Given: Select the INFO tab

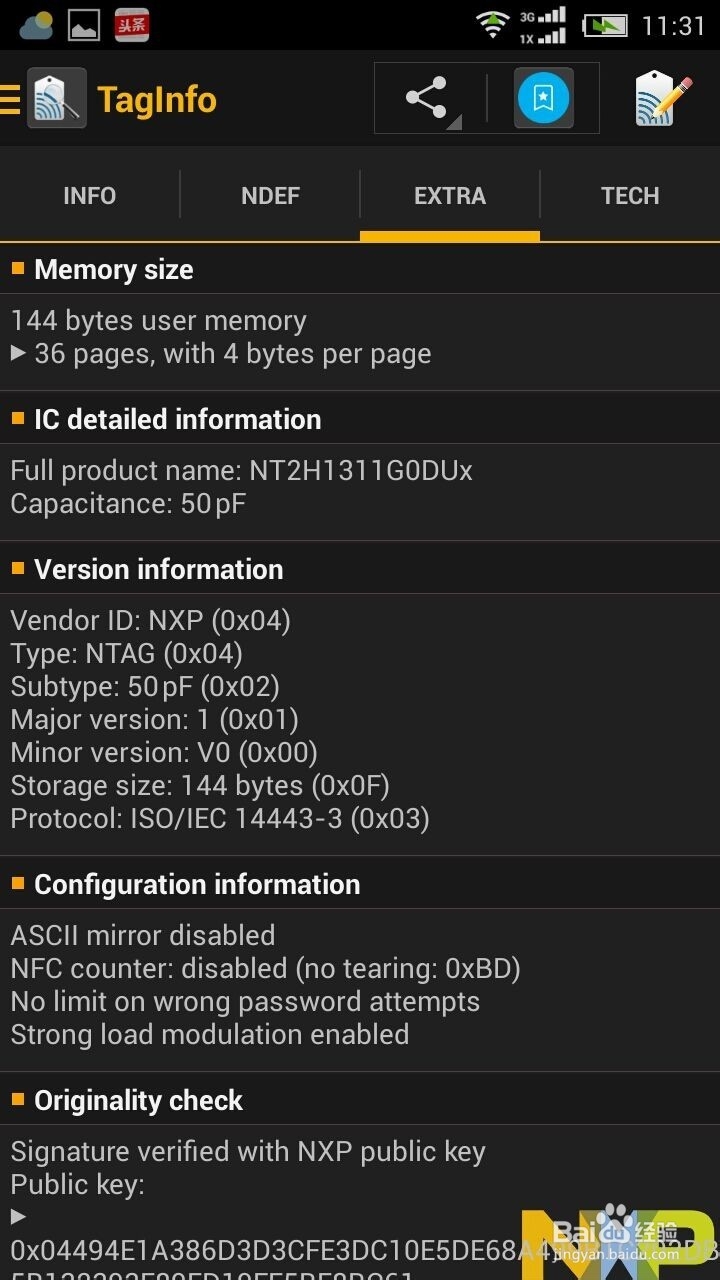Looking at the screenshot, I should [89, 195].
